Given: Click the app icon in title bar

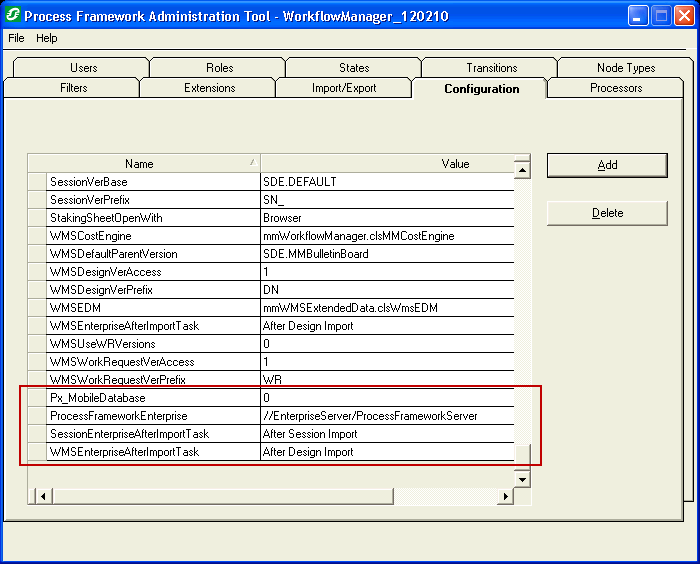Looking at the screenshot, I should [13, 16].
